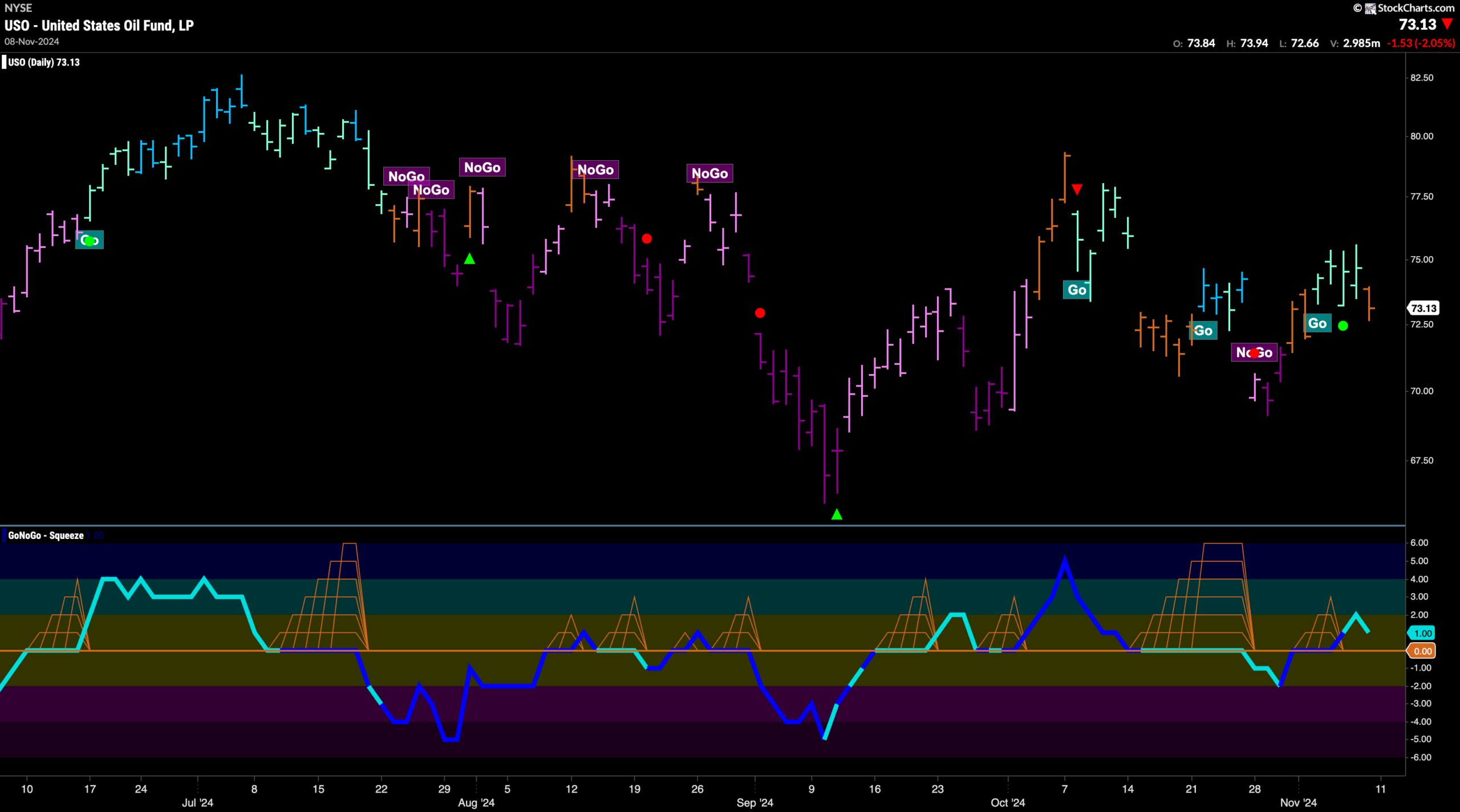The image size is (1460, 812).
Task: Click the Go label near Oct 8
Action: pyautogui.click(x=1077, y=290)
